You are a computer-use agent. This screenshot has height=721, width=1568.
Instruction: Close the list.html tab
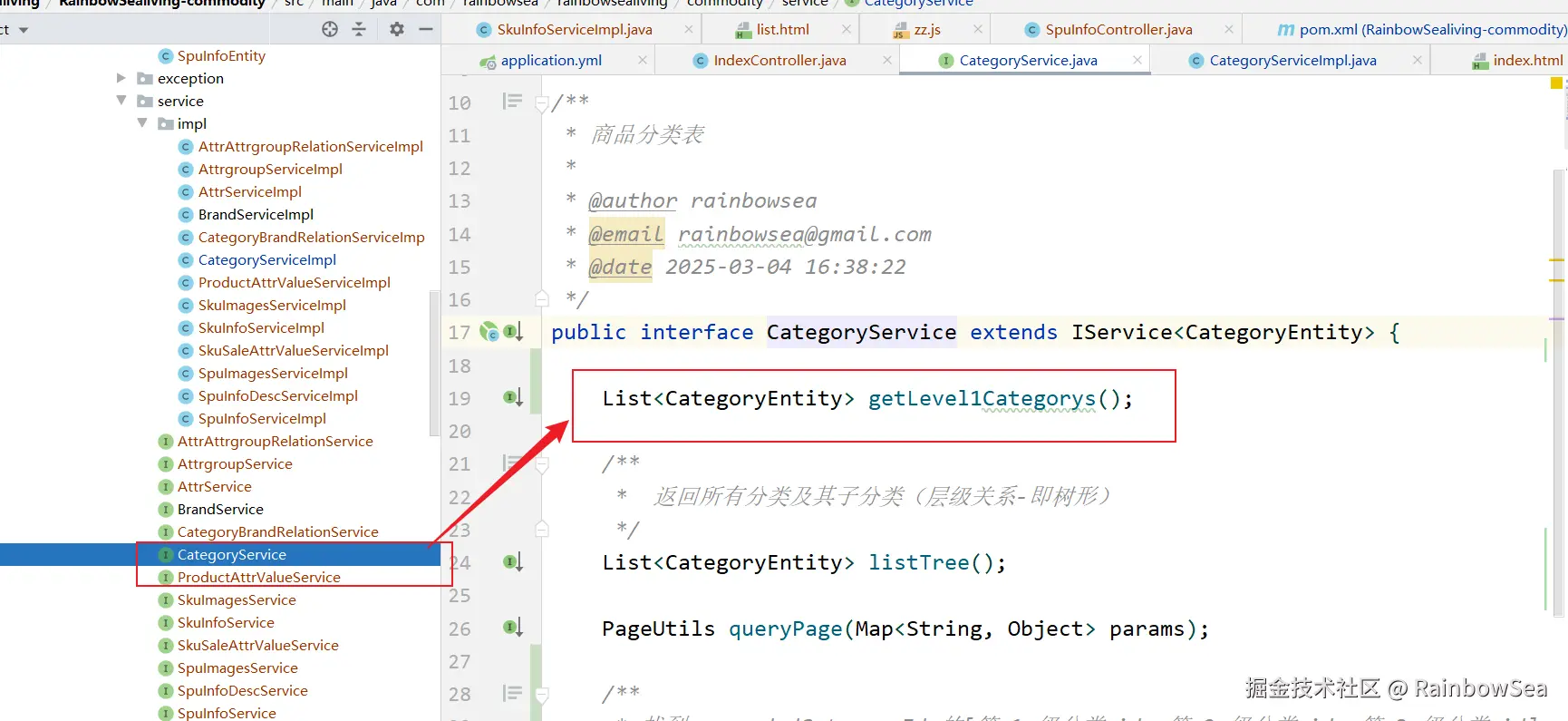(847, 29)
